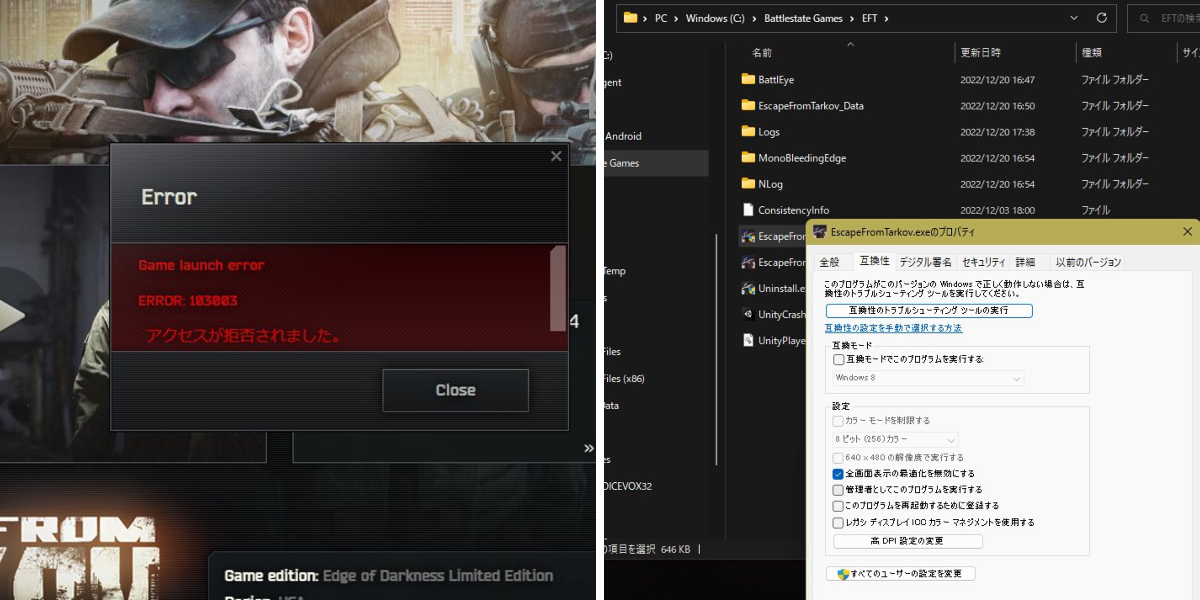Open the address bar history dropdown
This screenshot has width=1200, height=600.
pos(1074,18)
